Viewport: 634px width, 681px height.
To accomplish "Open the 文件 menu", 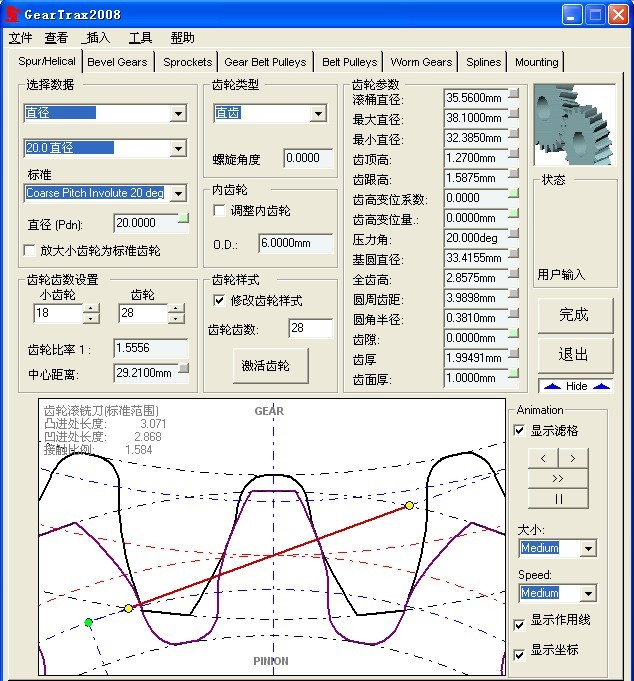I will tap(21, 38).
